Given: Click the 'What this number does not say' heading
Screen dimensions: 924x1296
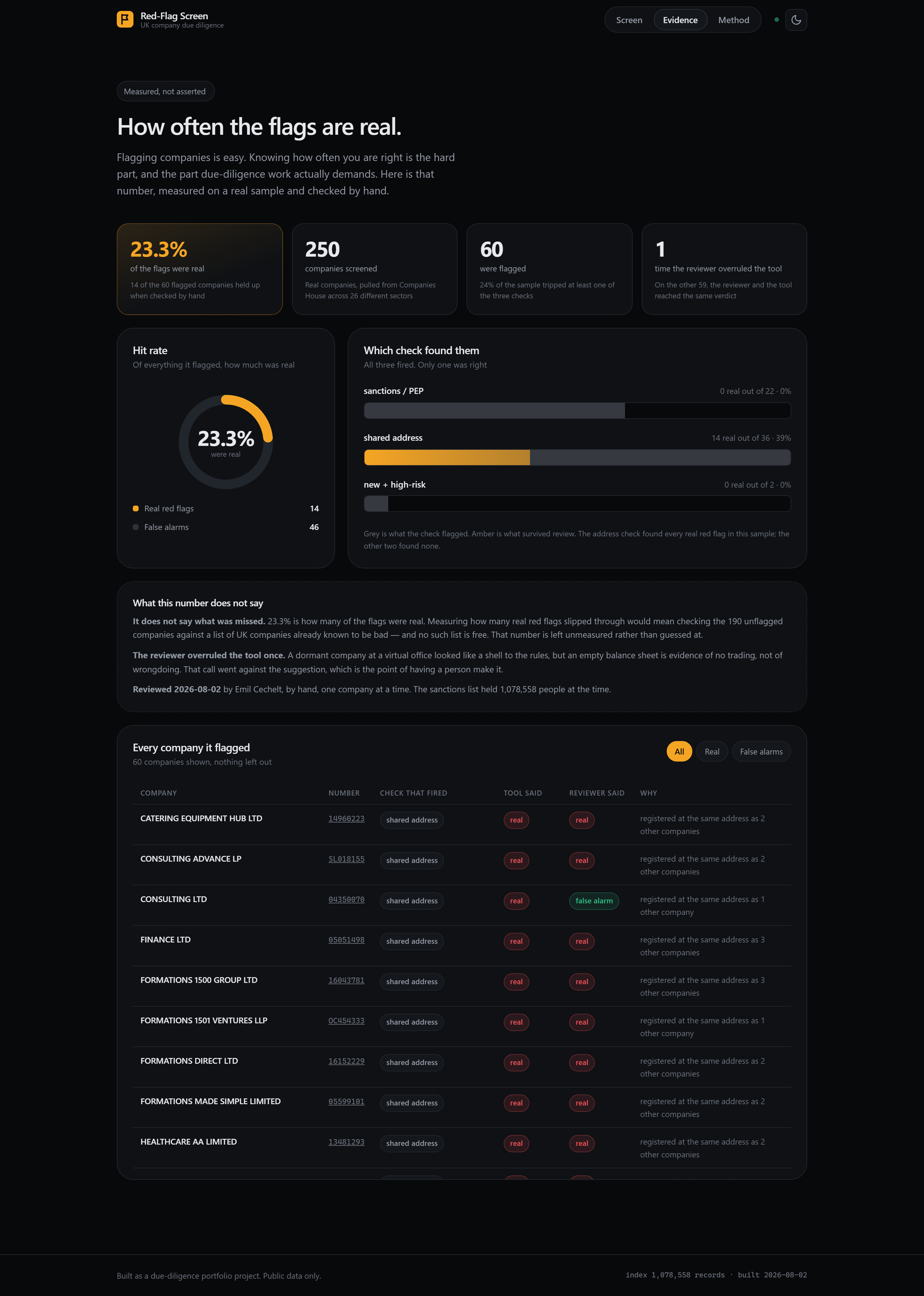Looking at the screenshot, I should (x=198, y=603).
